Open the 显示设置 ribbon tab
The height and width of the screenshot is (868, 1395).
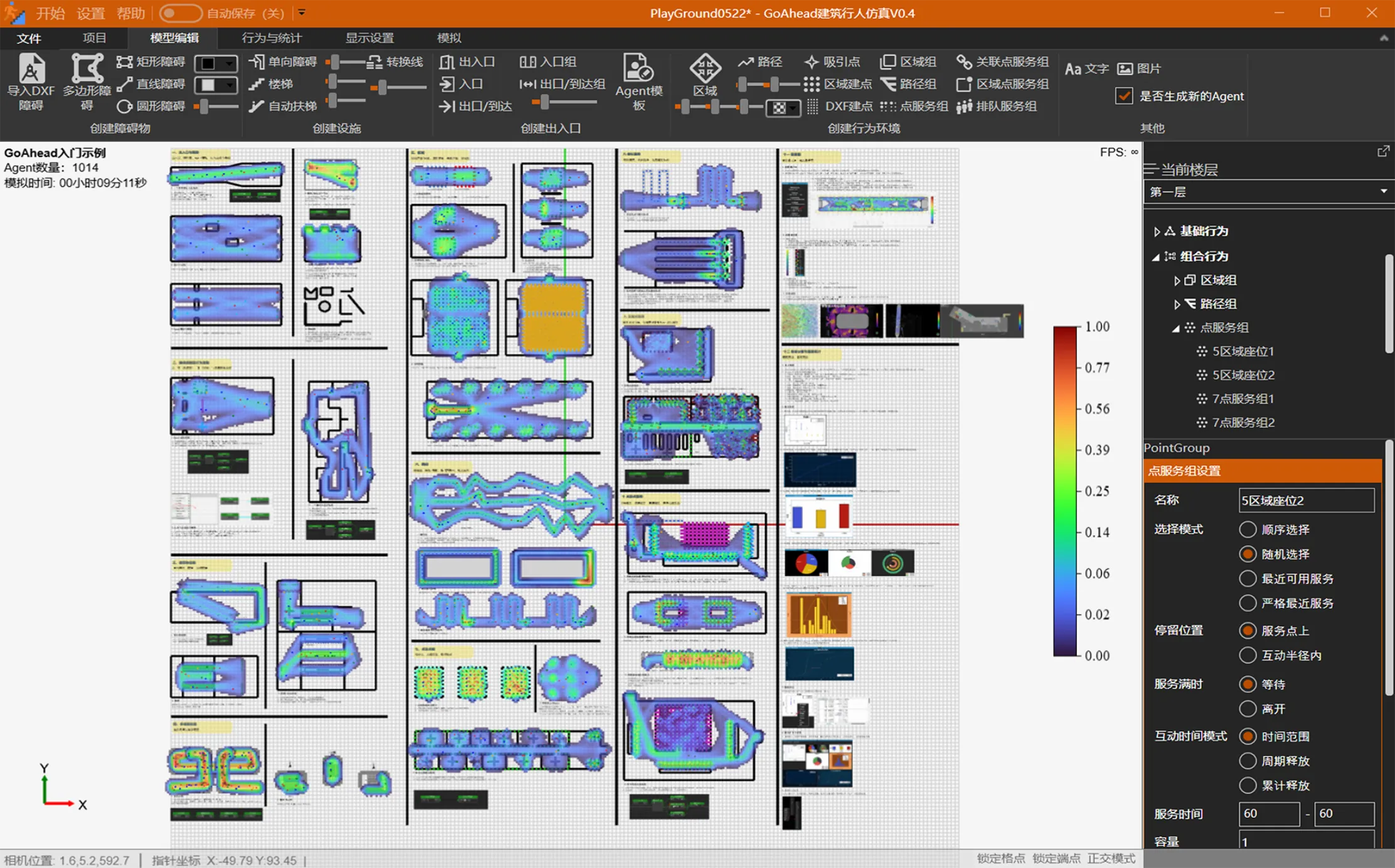369,38
